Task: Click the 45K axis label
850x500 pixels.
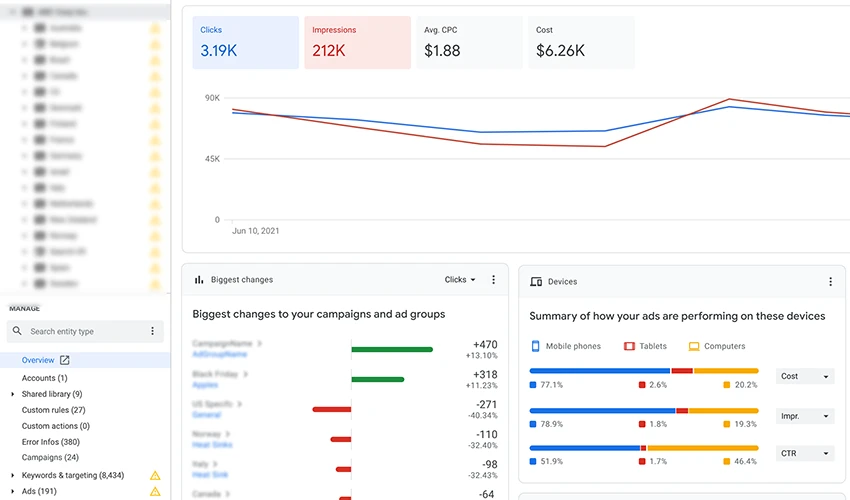Action: pos(212,159)
